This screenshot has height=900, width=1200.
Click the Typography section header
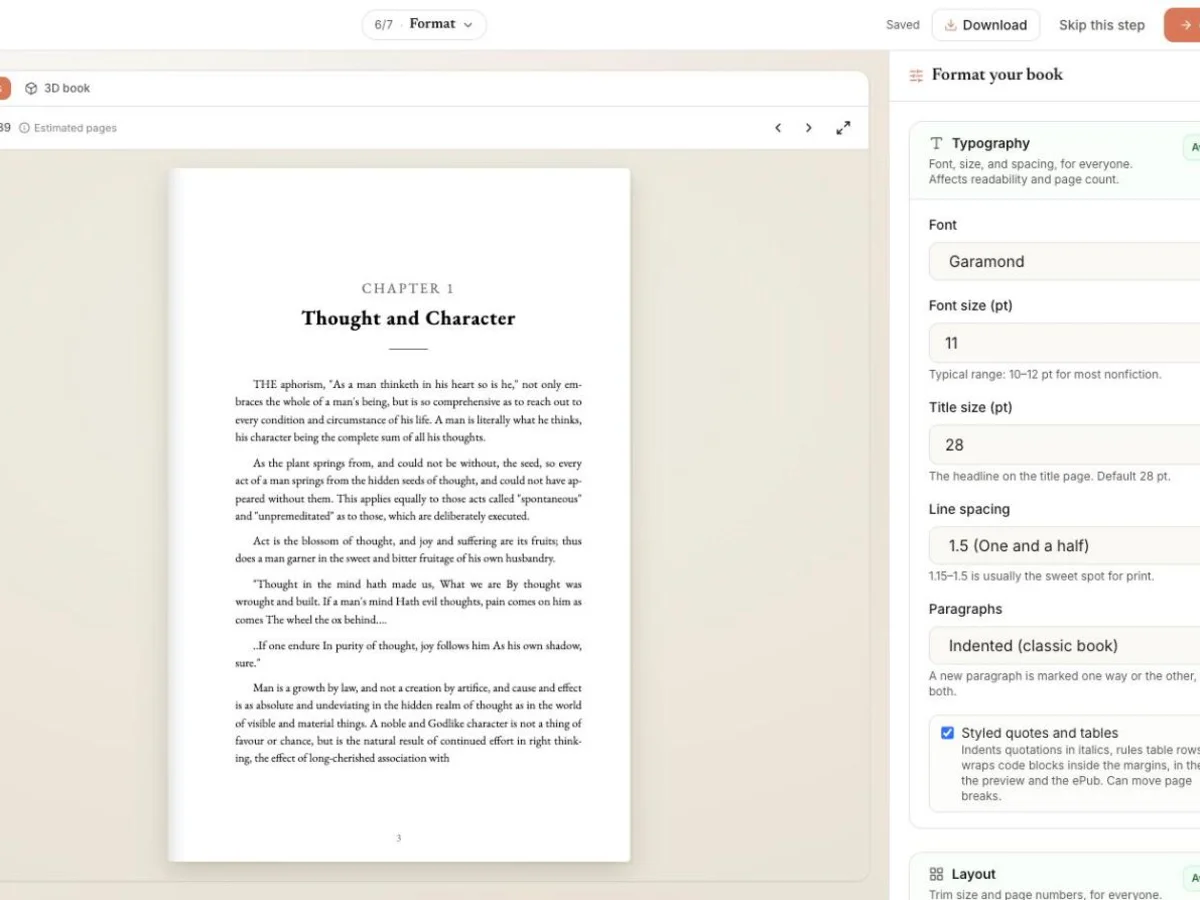1055,160
